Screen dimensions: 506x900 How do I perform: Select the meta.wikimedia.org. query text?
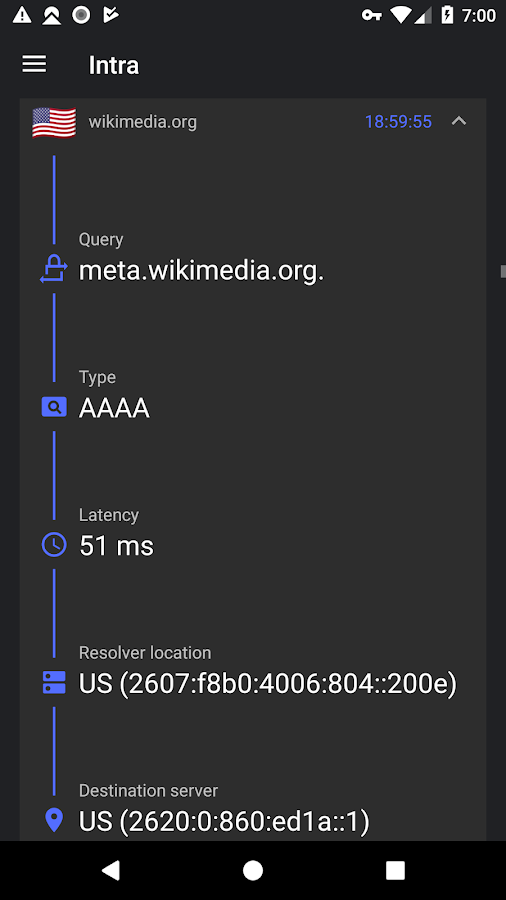[x=201, y=270]
